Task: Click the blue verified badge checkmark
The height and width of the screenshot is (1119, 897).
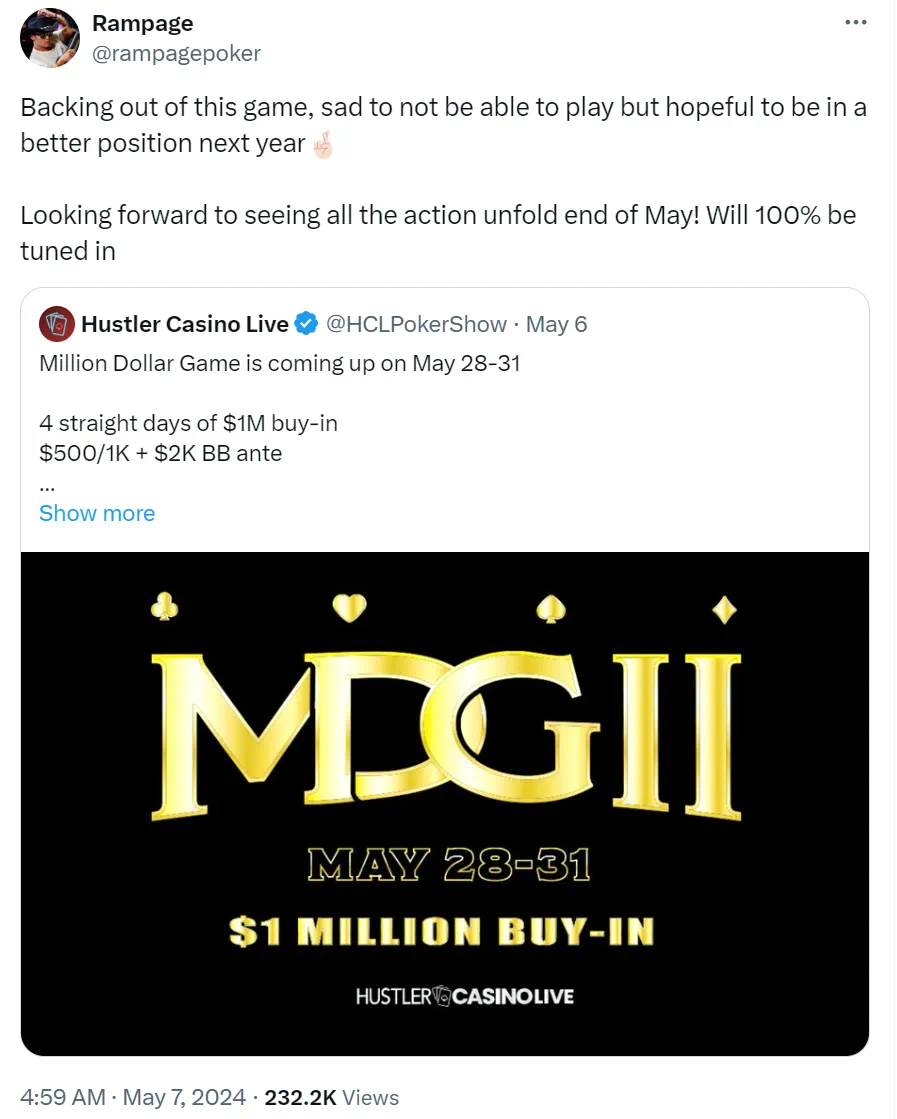Action: 307,324
